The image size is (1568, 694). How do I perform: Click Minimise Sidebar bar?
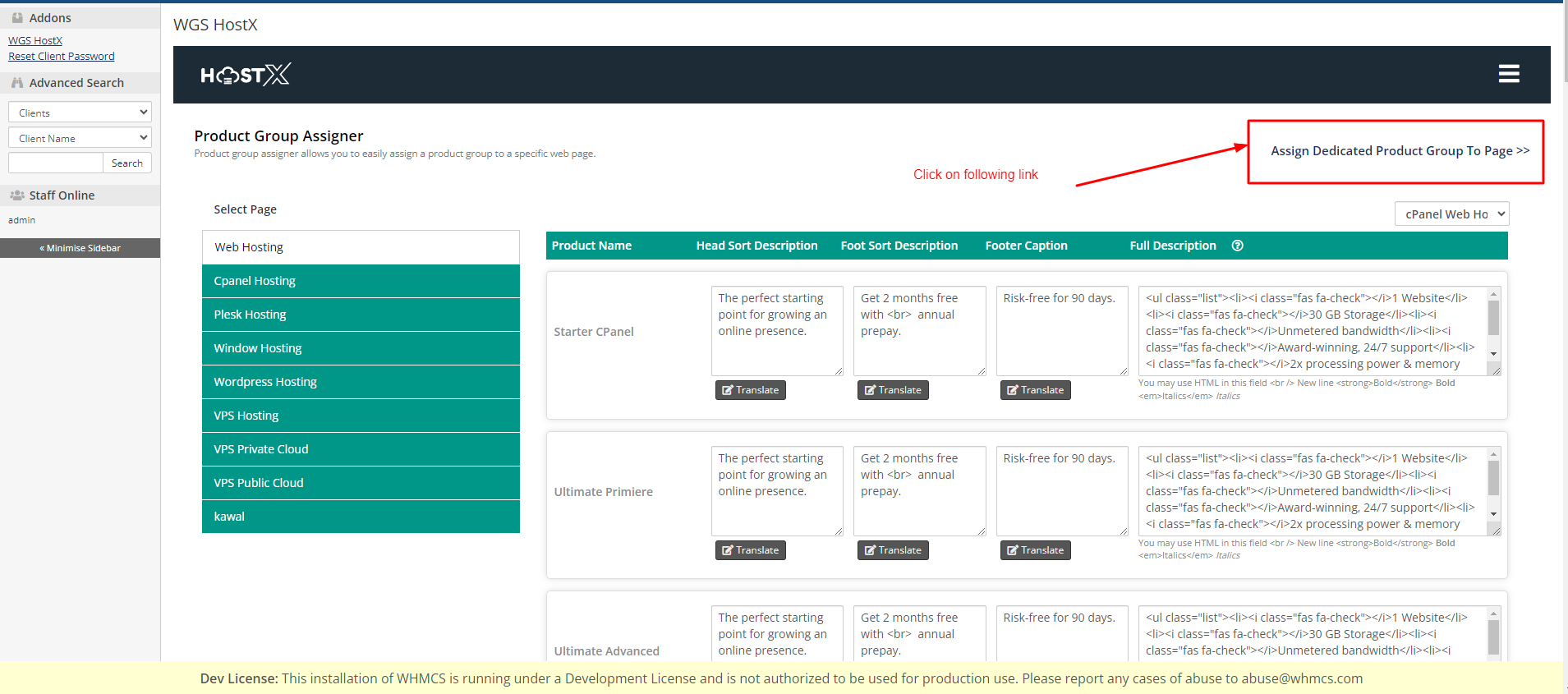pos(80,248)
